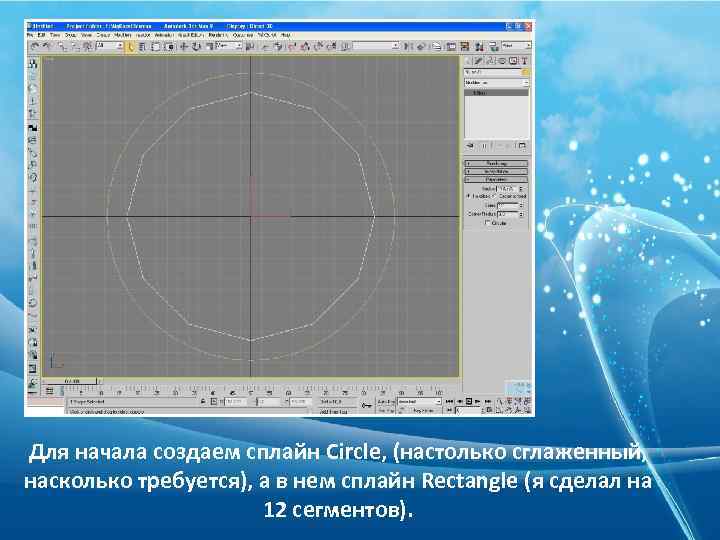Image resolution: width=720 pixels, height=540 pixels.
Task: Click the Radius spinner arrows
Action: tap(521, 189)
